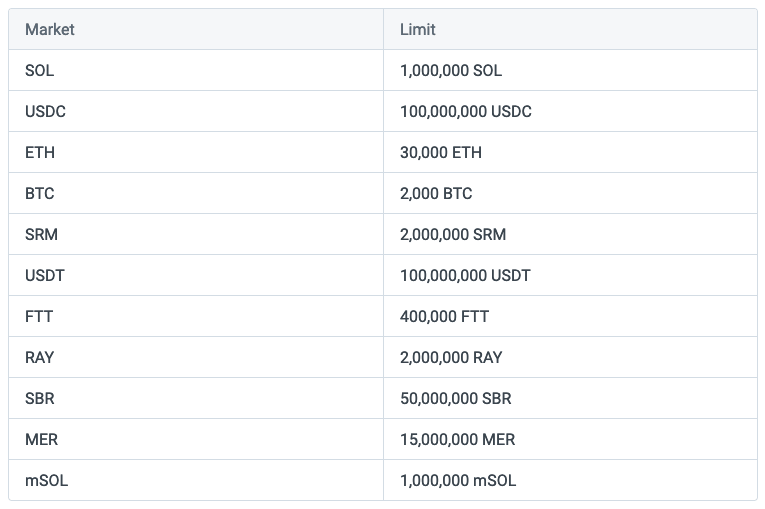
Task: Select the 400,000 FTT limit cell
Action: point(570,316)
